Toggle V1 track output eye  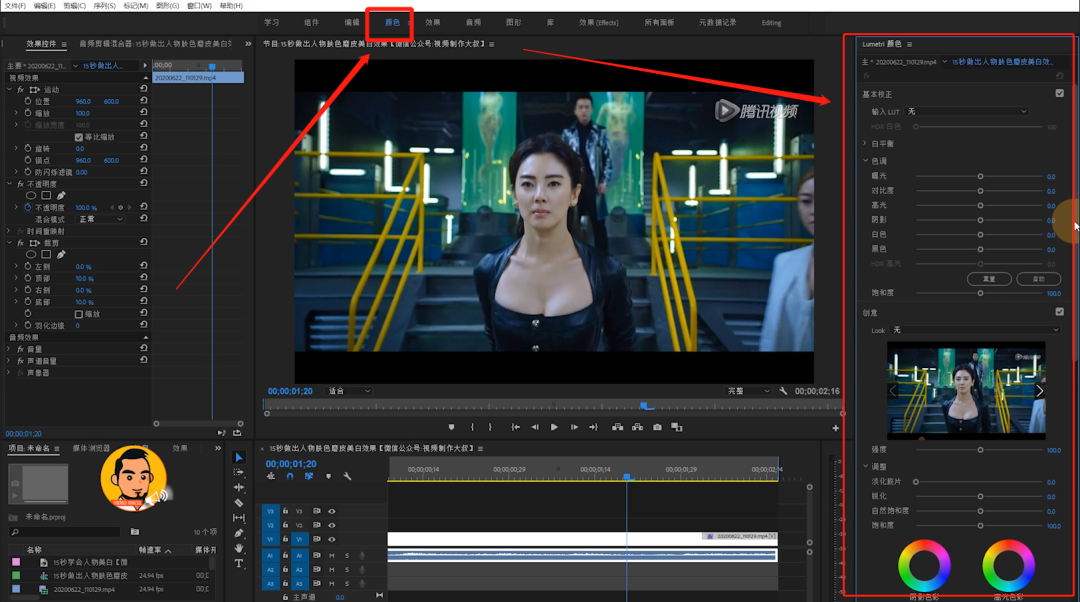332,539
